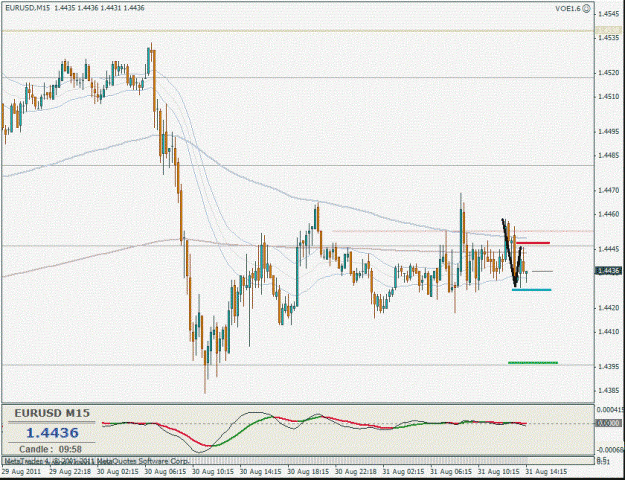Select the black V-shaped trendline drawing

tap(512, 253)
